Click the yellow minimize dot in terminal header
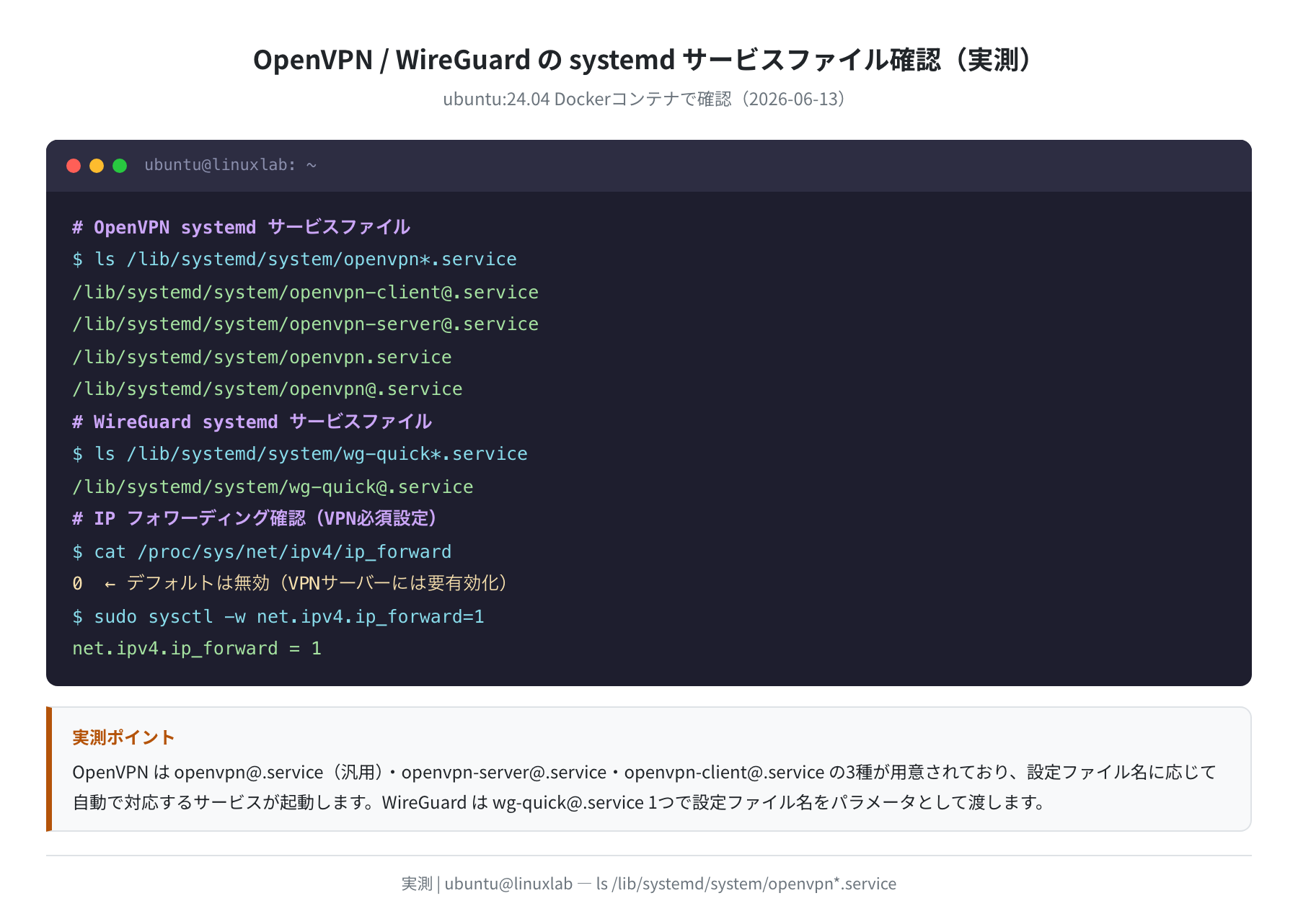The height and width of the screenshot is (924, 1298). click(x=97, y=166)
